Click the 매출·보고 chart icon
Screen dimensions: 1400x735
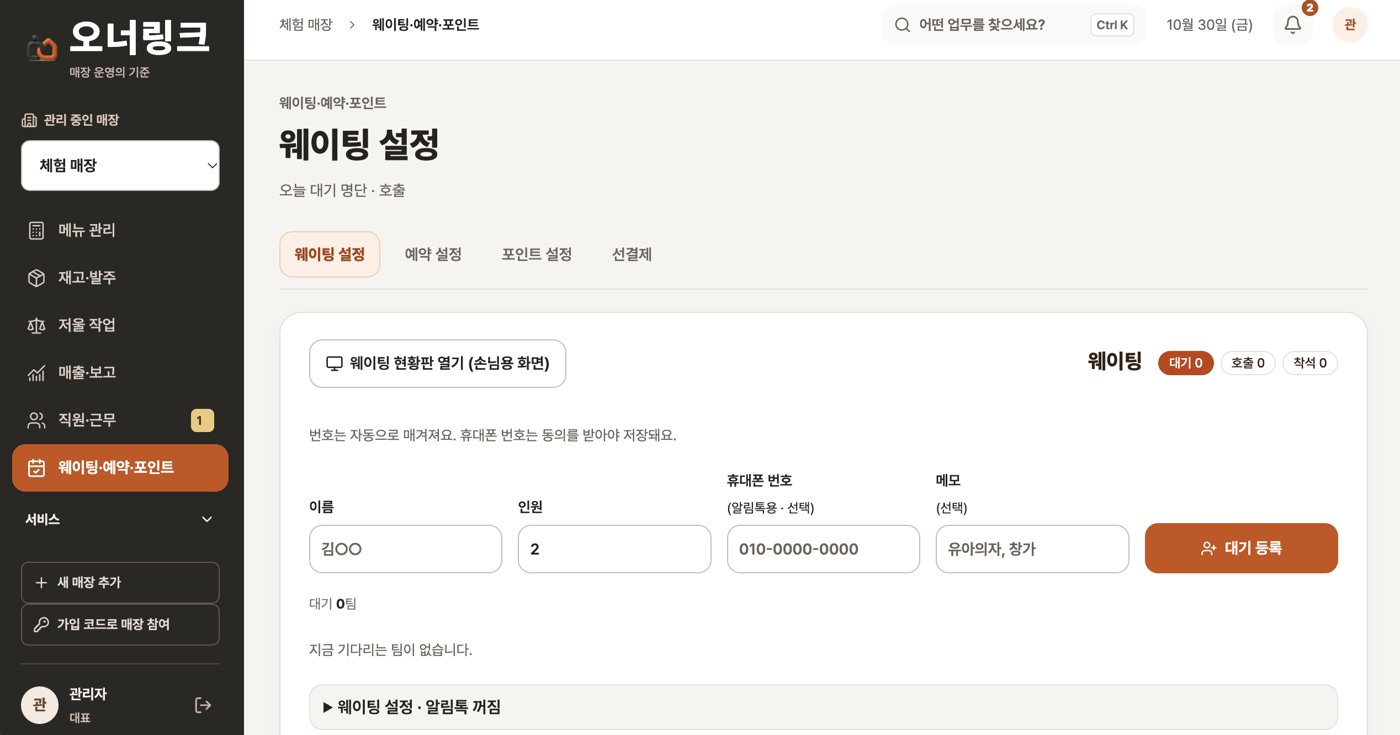click(x=37, y=372)
